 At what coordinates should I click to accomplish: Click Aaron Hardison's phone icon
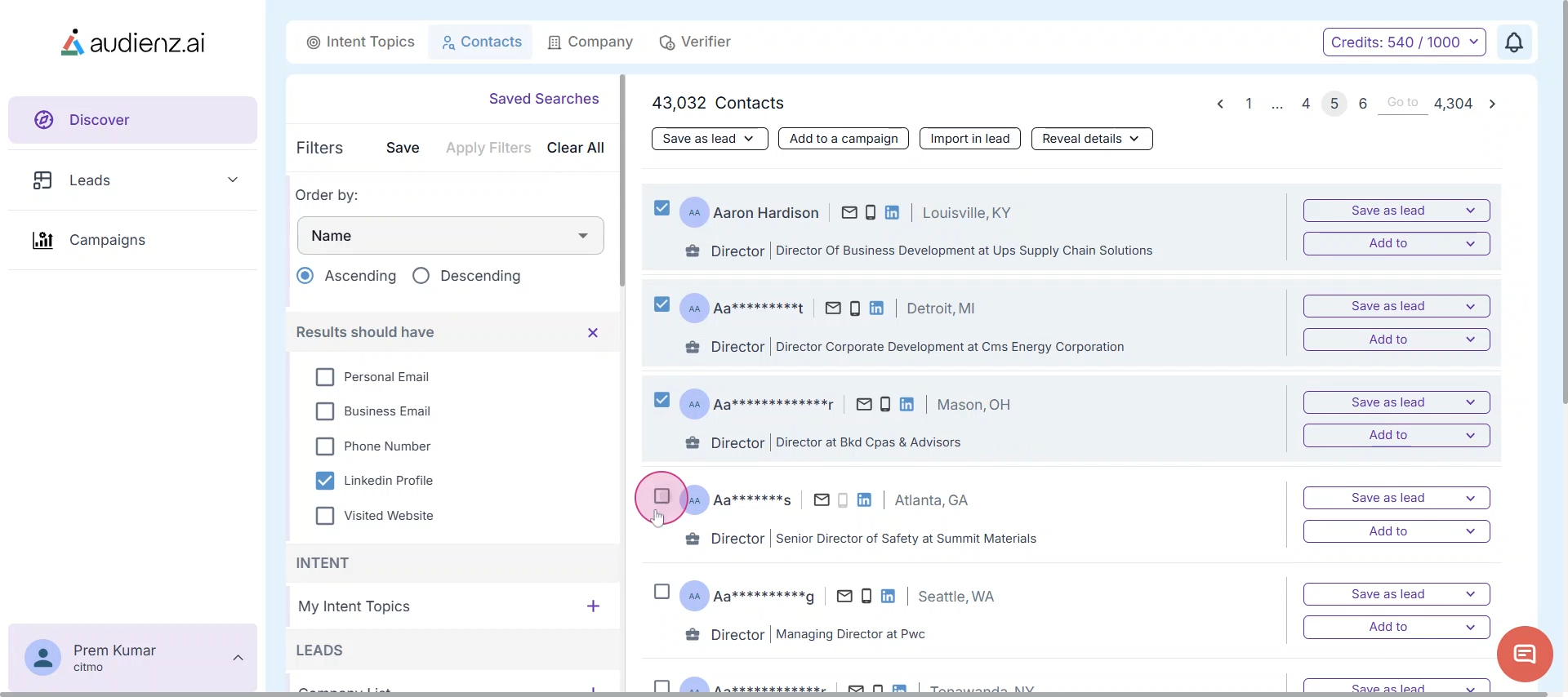[x=871, y=212]
